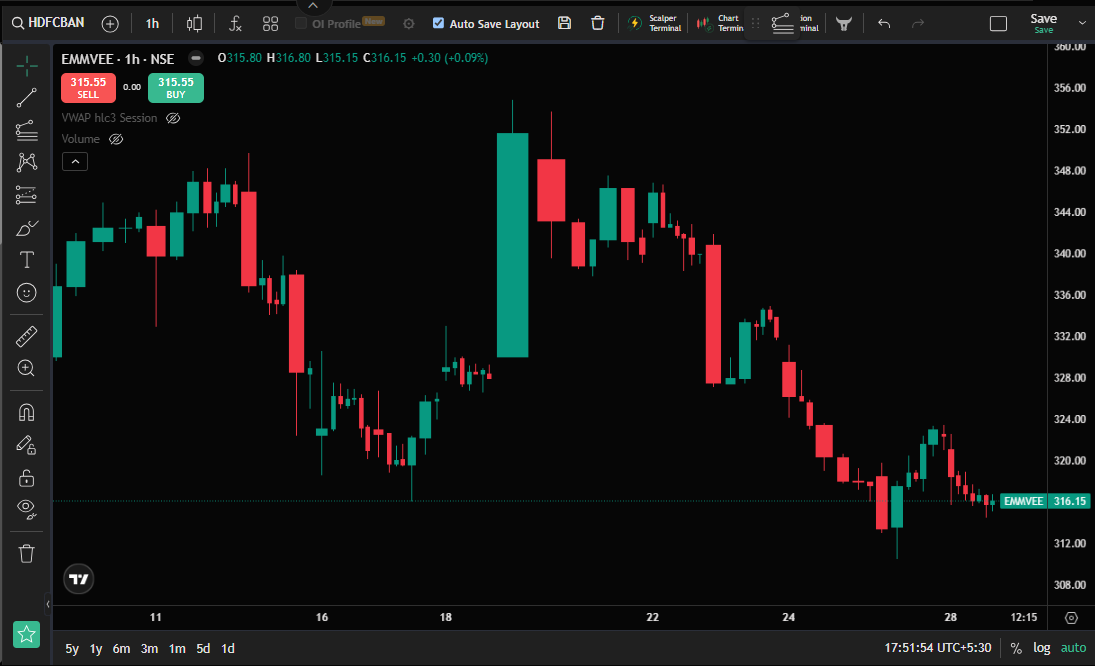Open time axis gear settings icon

(1071, 618)
